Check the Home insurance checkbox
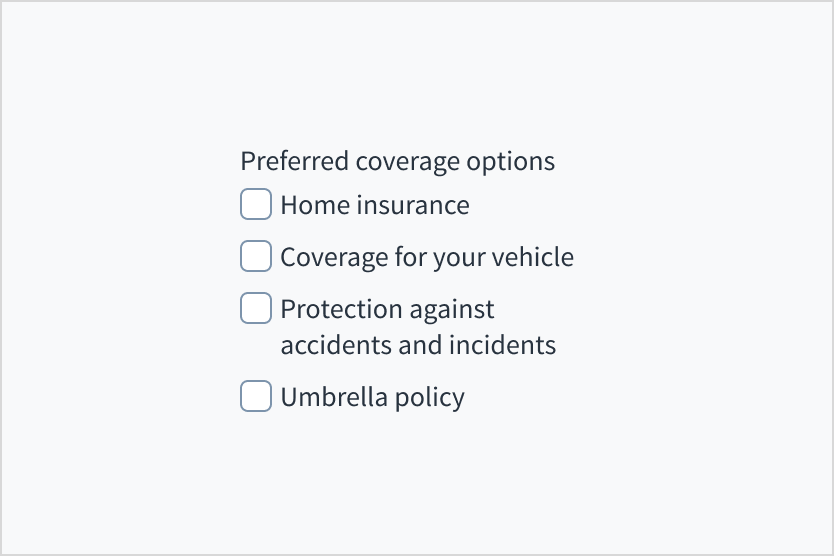 coord(256,204)
